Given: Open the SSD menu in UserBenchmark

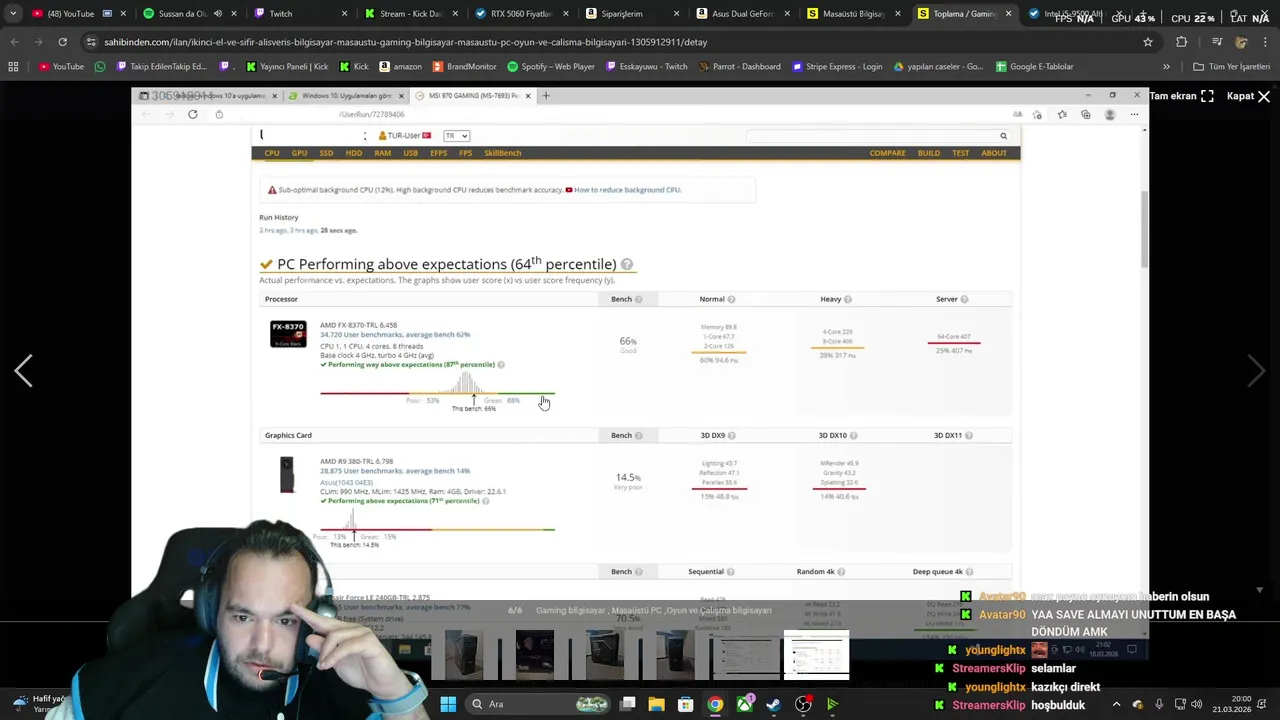Looking at the screenshot, I should click(x=326, y=153).
